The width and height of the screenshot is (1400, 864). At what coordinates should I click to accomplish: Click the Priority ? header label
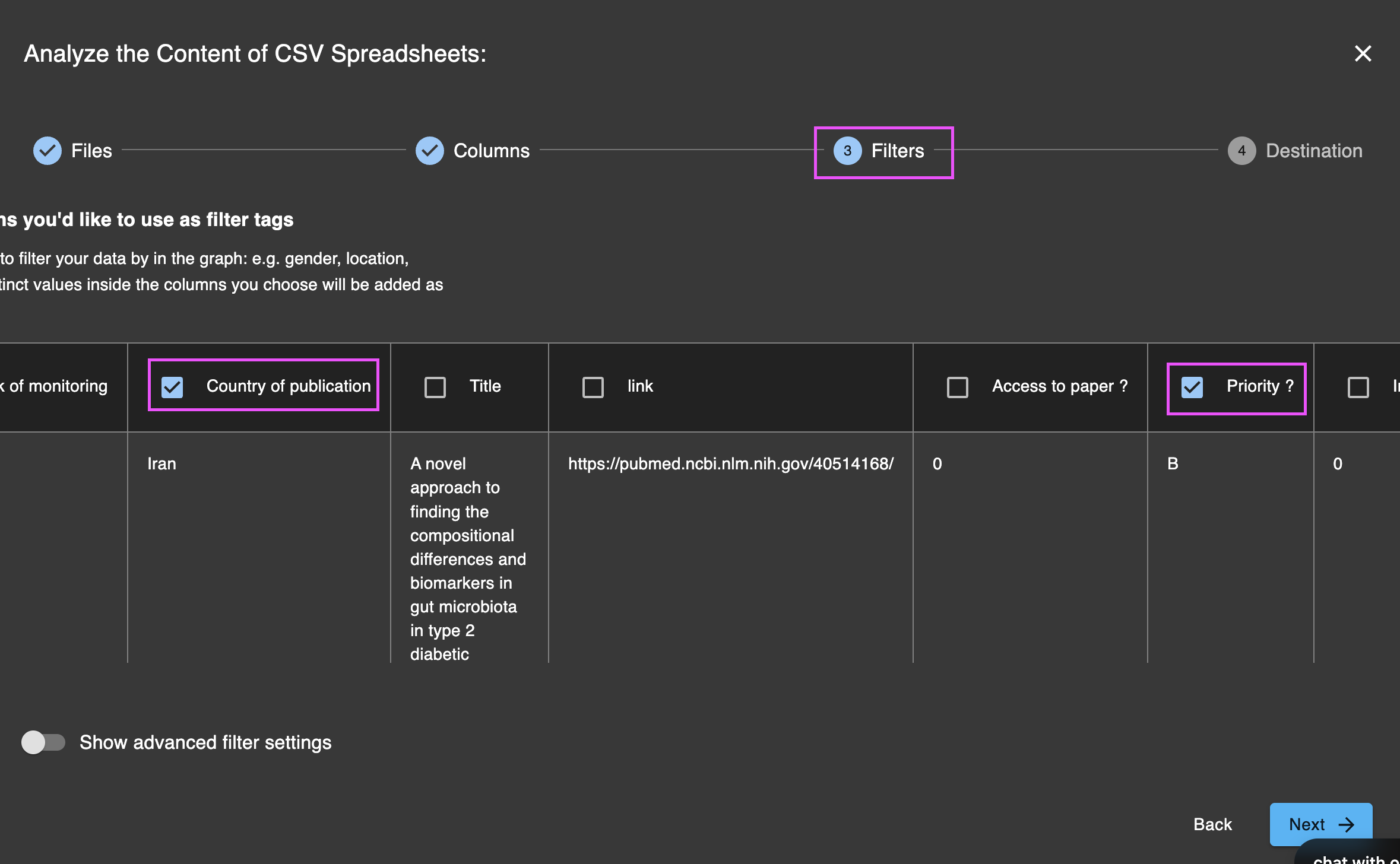(x=1260, y=386)
